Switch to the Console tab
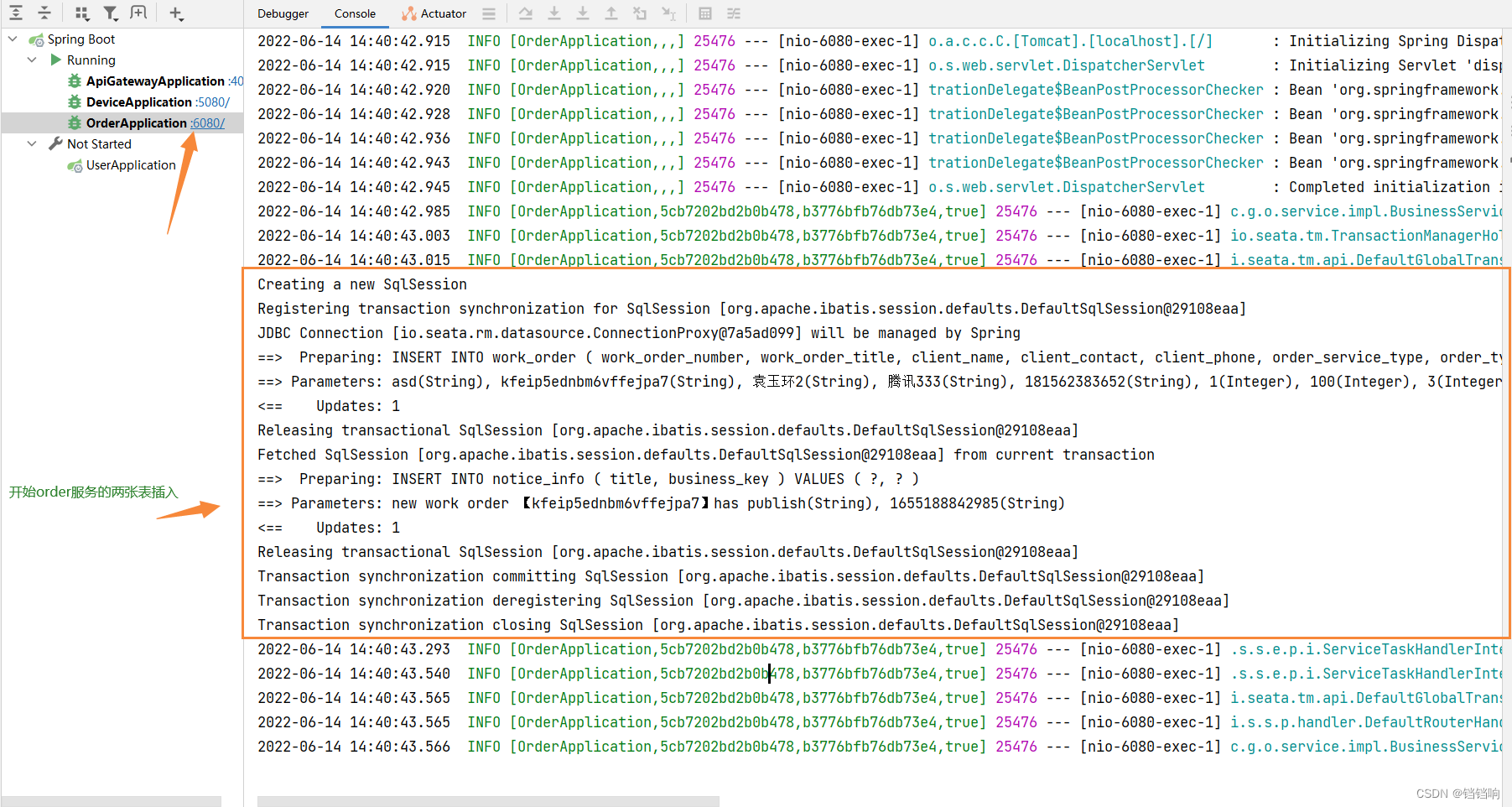1512x807 pixels. pyautogui.click(x=355, y=13)
